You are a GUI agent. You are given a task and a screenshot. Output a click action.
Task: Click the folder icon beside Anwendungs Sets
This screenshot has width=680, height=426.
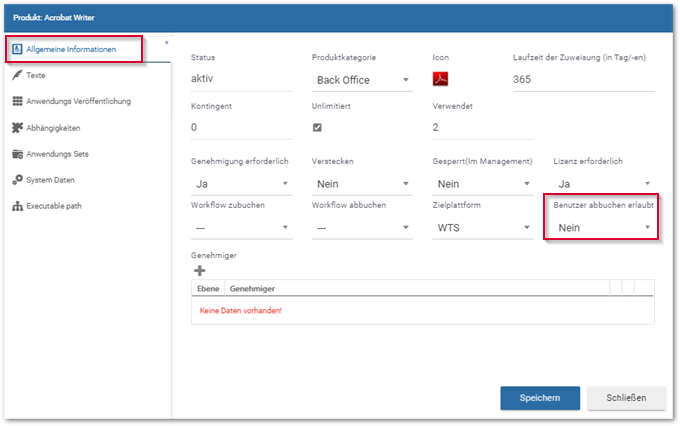(17, 154)
